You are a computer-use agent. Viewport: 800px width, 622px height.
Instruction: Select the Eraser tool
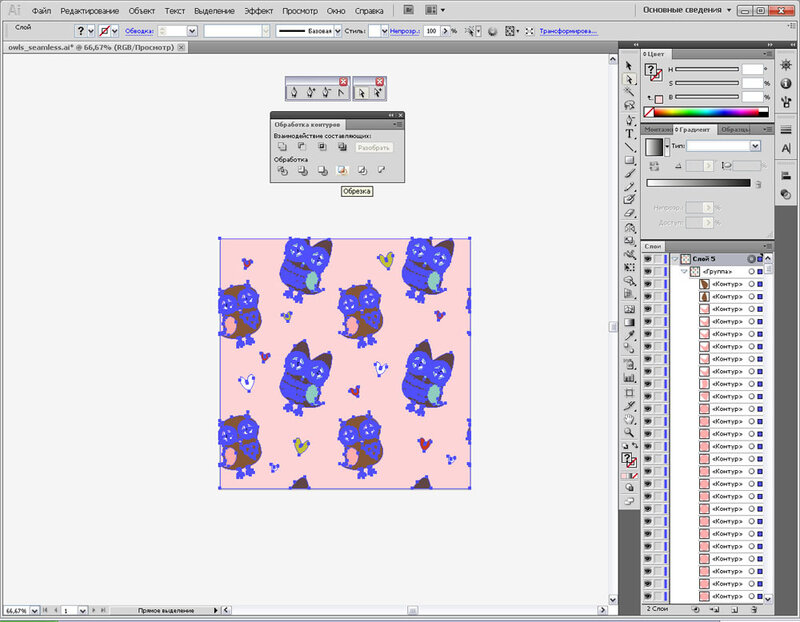click(x=630, y=213)
